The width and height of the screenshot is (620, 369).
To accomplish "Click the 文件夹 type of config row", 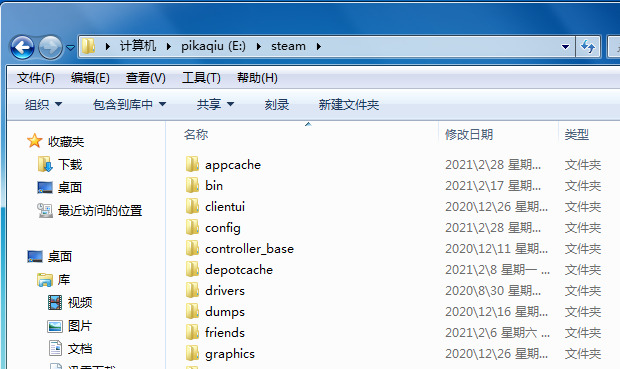I will [x=583, y=228].
